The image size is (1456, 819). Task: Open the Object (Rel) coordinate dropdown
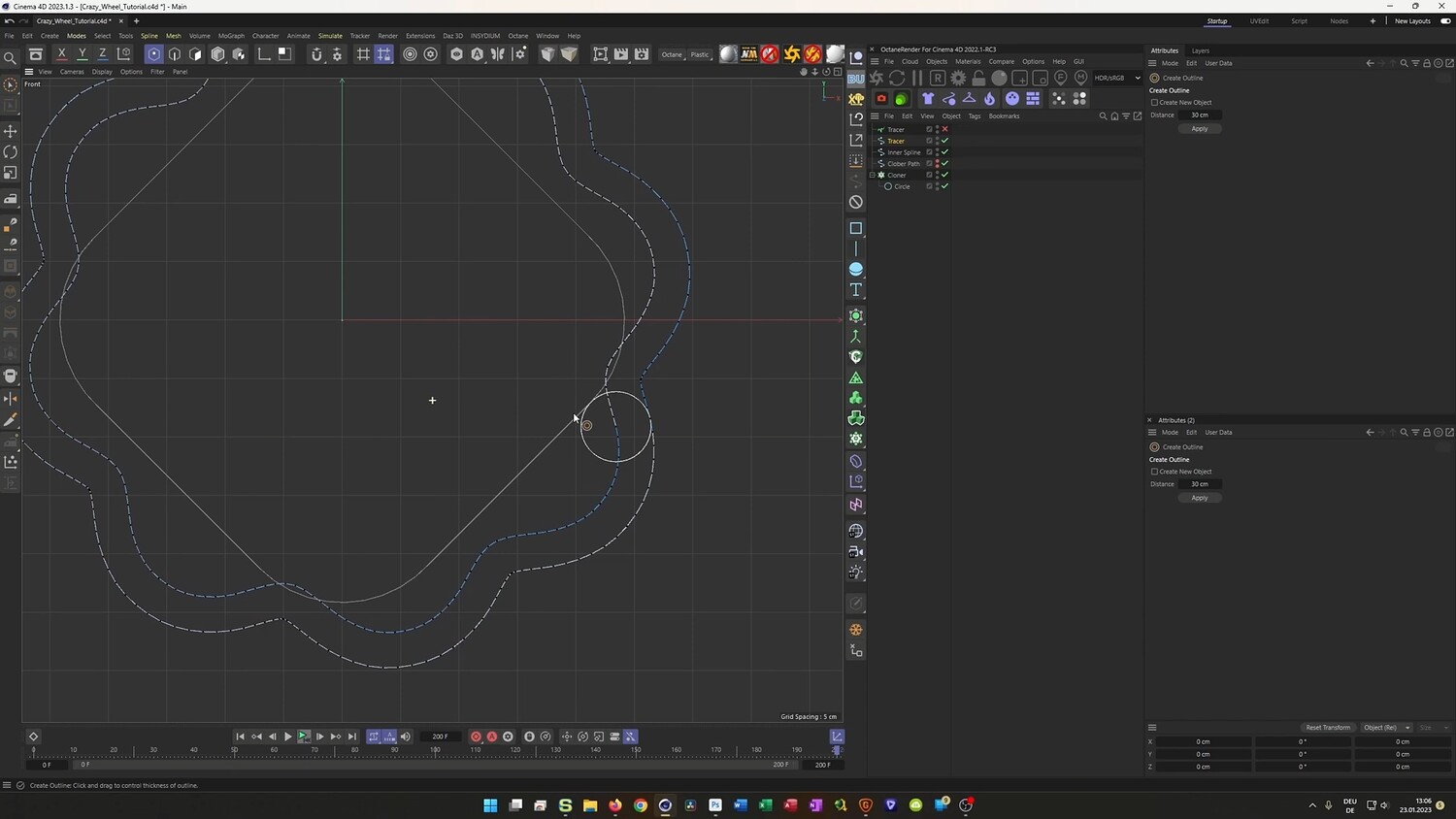tap(1386, 728)
